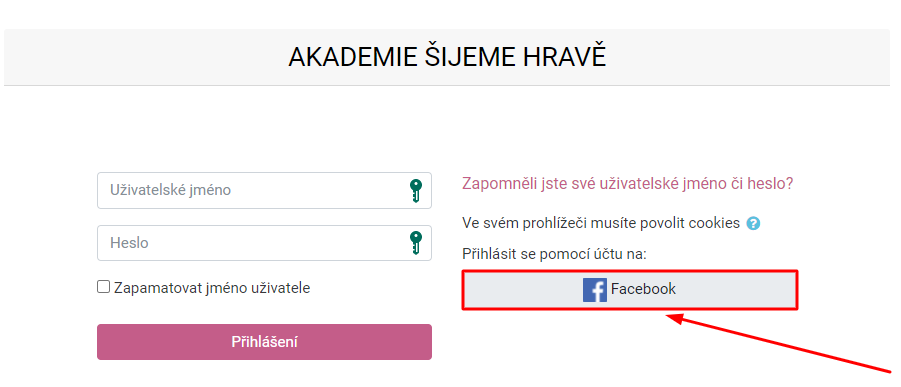Viewport: 901px width, 387px height.
Task: Click the red arrow annotation
Action: 779,342
